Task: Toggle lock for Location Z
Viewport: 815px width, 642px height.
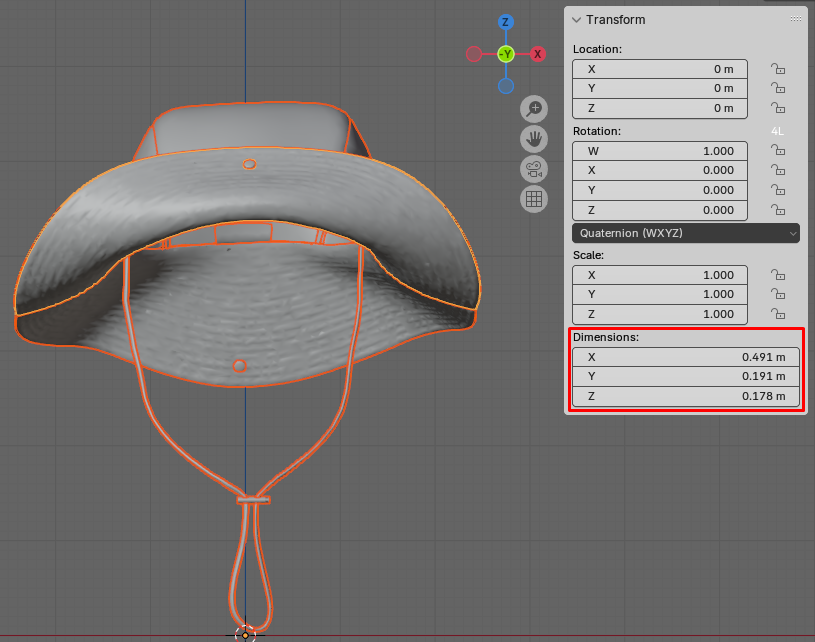Action: coord(777,108)
